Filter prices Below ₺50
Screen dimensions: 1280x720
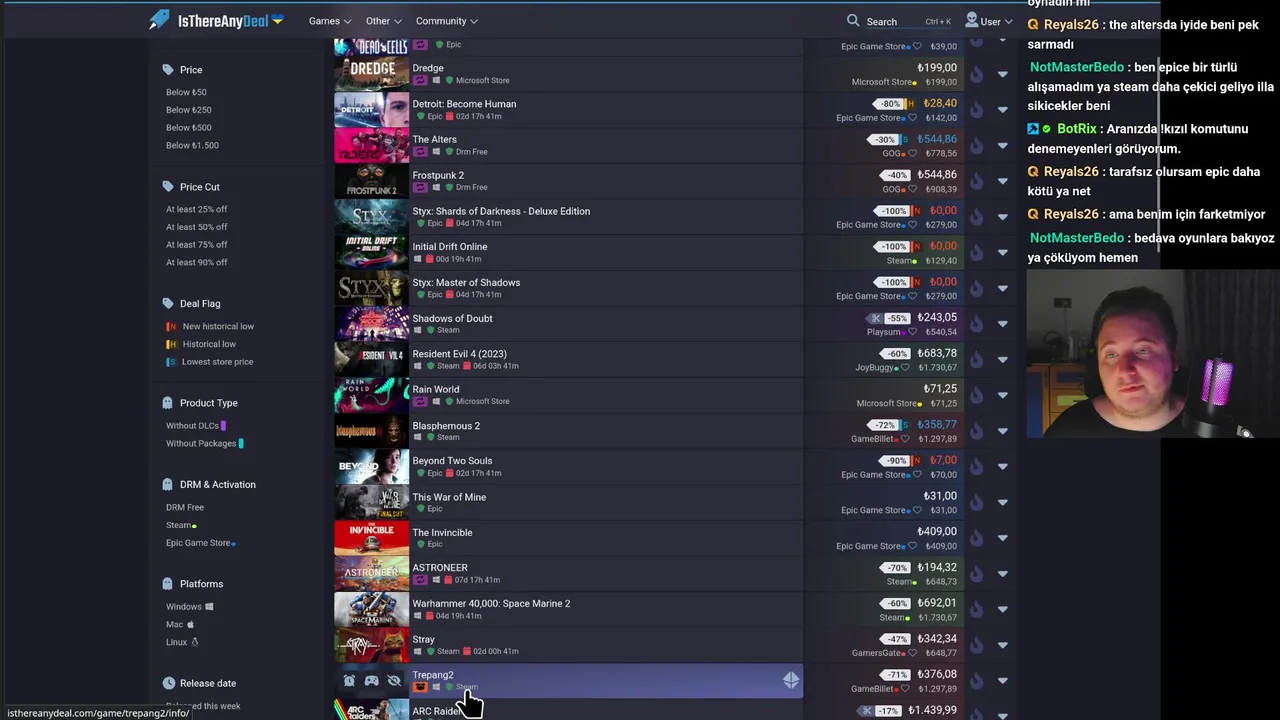[x=186, y=92]
